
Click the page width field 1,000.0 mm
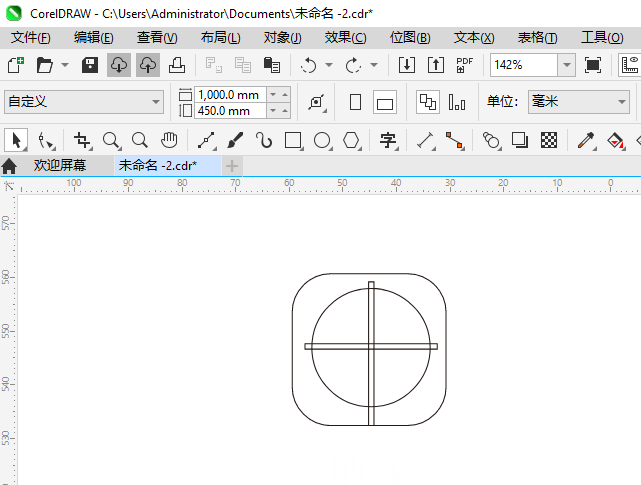pos(230,95)
